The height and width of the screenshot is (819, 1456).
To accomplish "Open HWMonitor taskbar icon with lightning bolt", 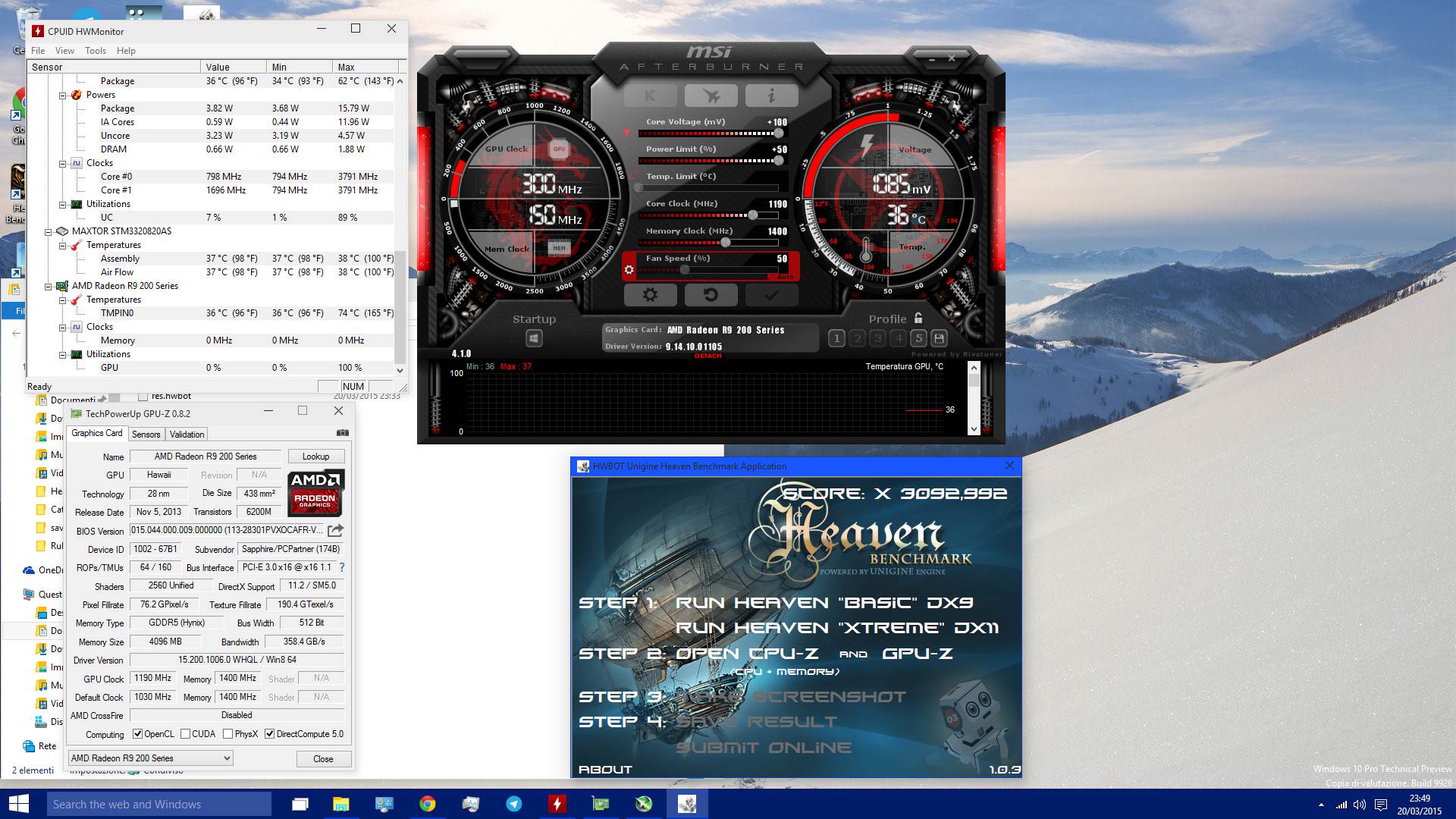I will [557, 804].
